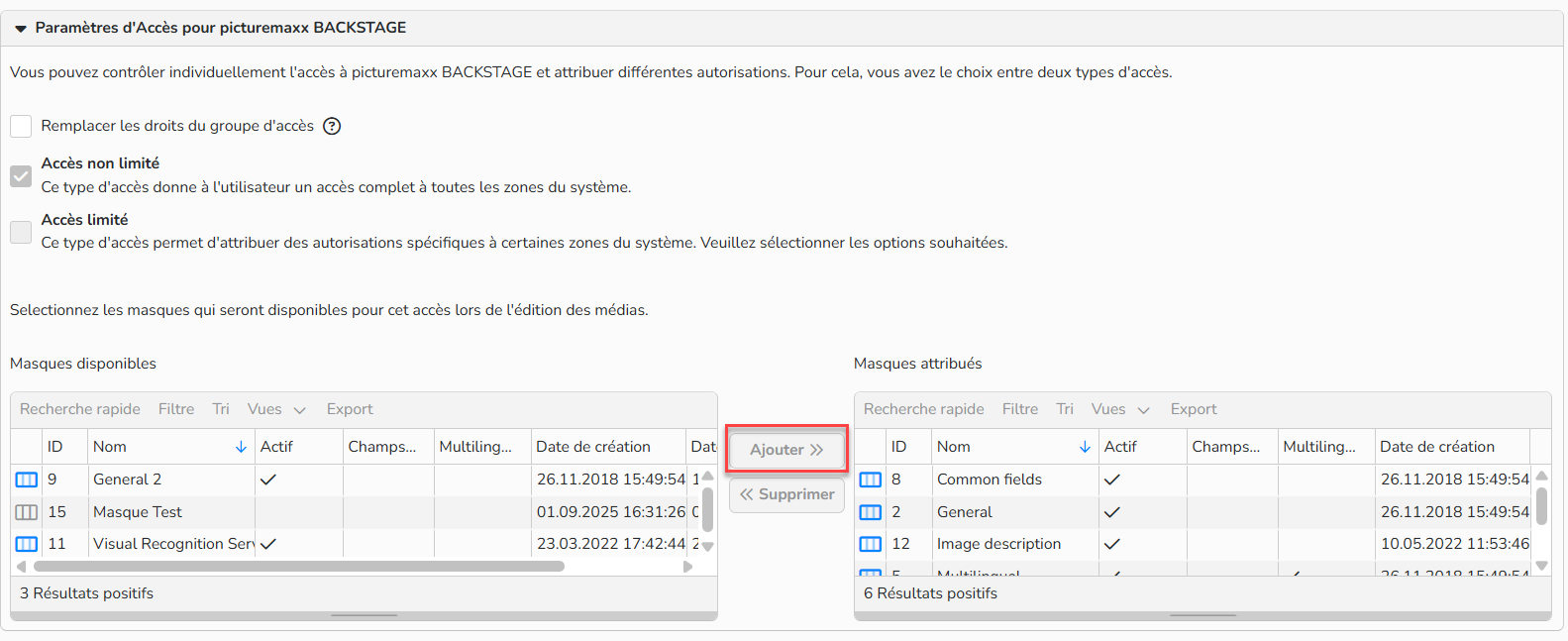Click the row icon for Image description
1568x641 pixels.
(871, 544)
